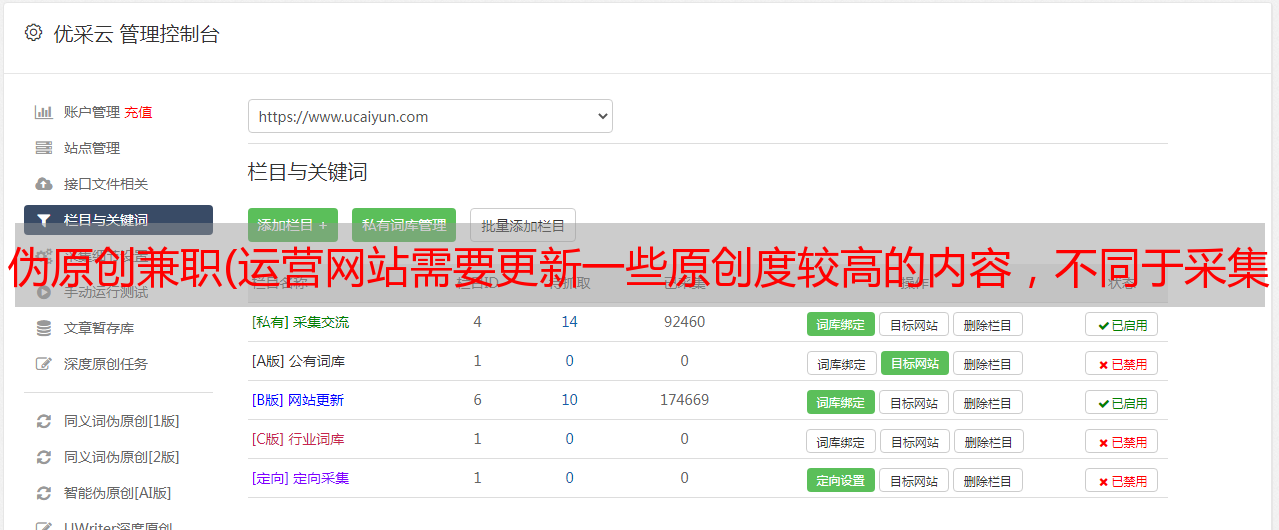Click the red 充值 link
1279x530 pixels.
pos(139,112)
